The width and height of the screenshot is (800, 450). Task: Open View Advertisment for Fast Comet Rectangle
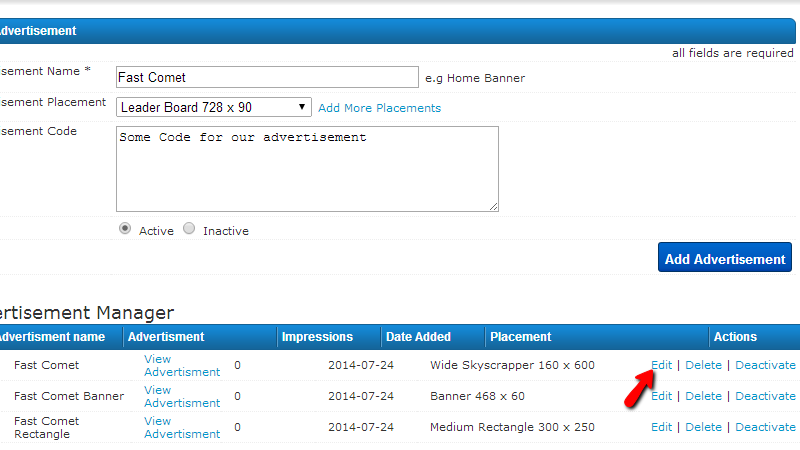(182, 428)
